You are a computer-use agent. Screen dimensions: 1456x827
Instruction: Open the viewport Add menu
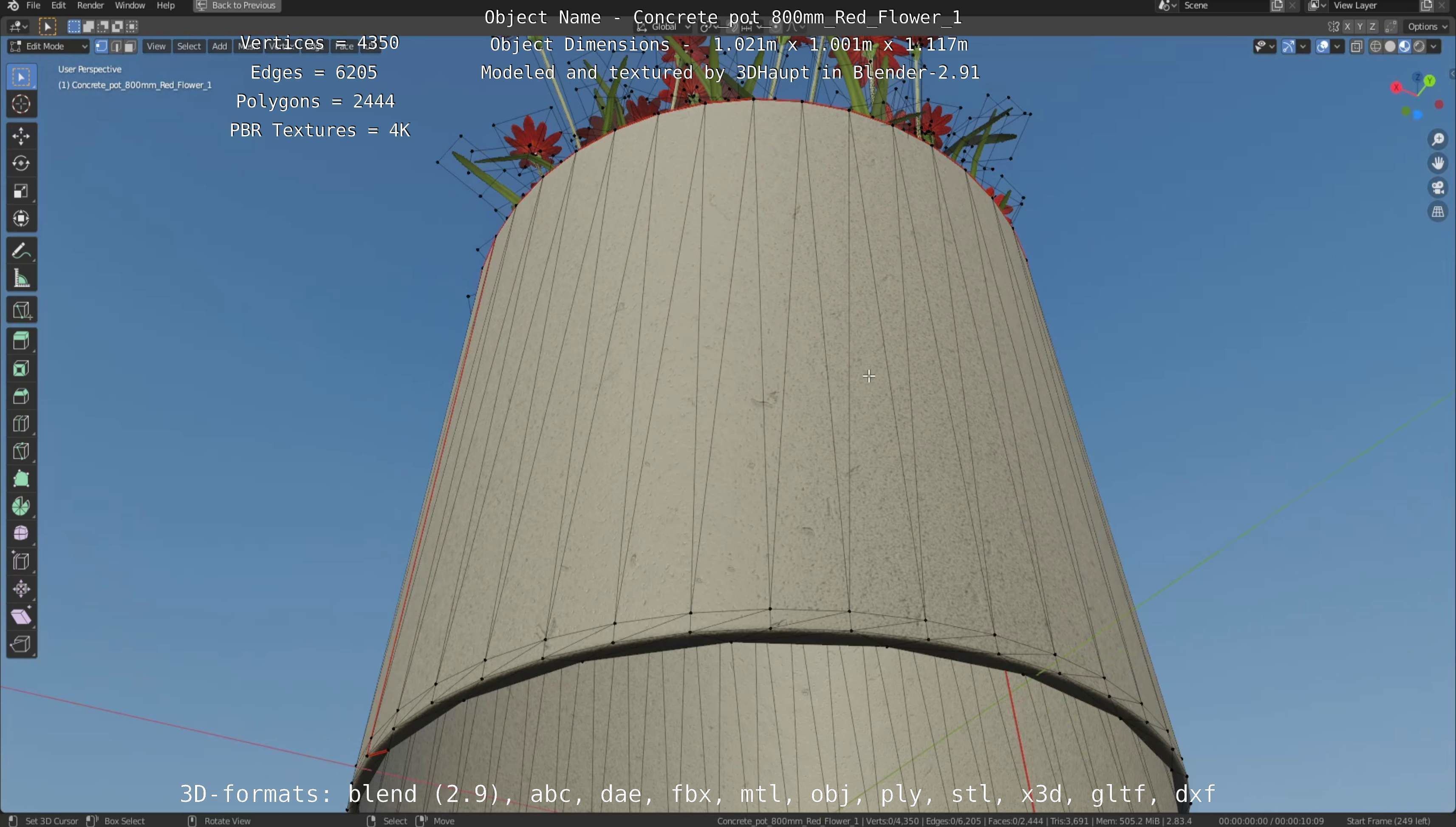point(220,47)
